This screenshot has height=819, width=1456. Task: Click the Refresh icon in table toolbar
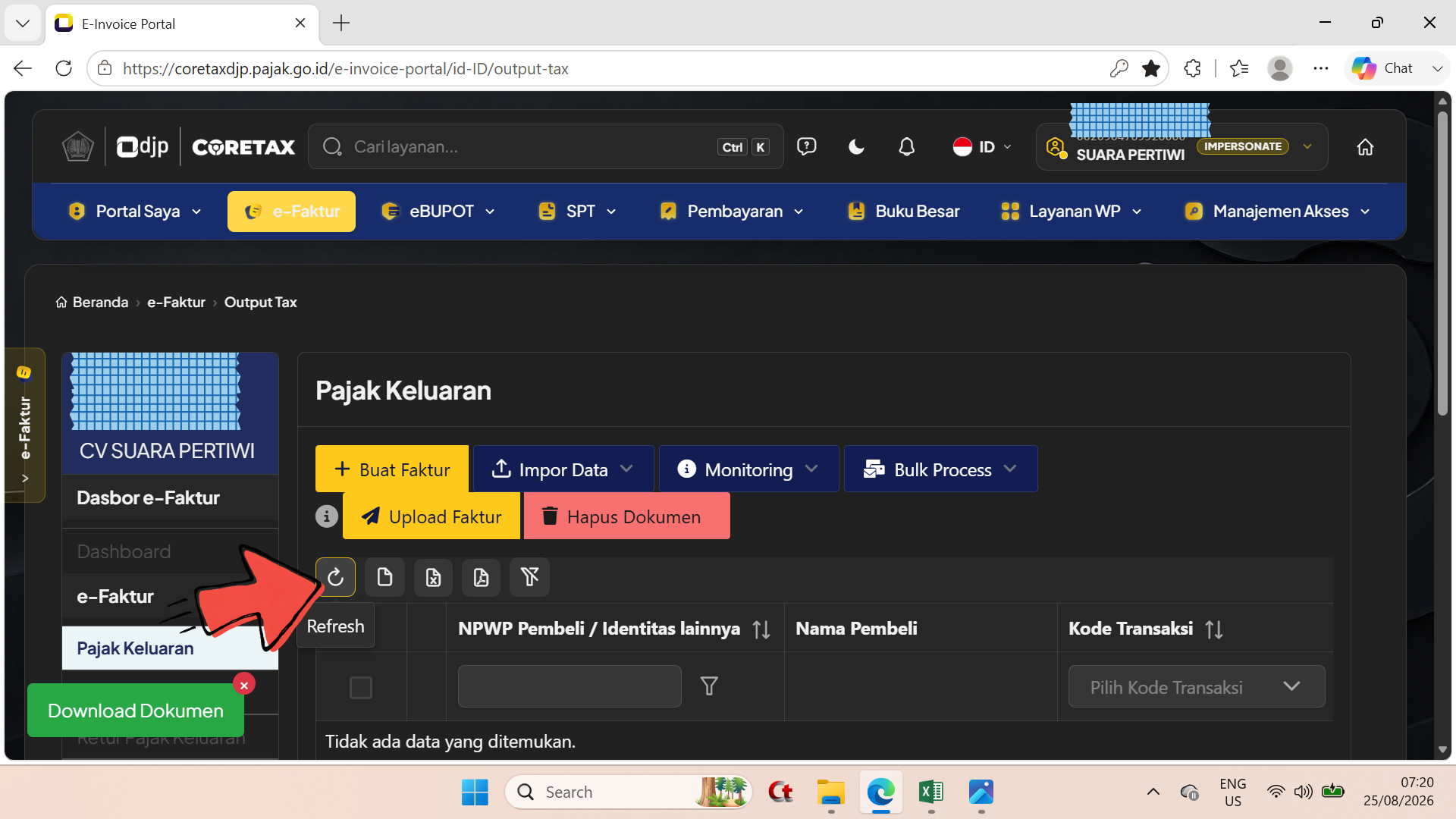pyautogui.click(x=335, y=577)
